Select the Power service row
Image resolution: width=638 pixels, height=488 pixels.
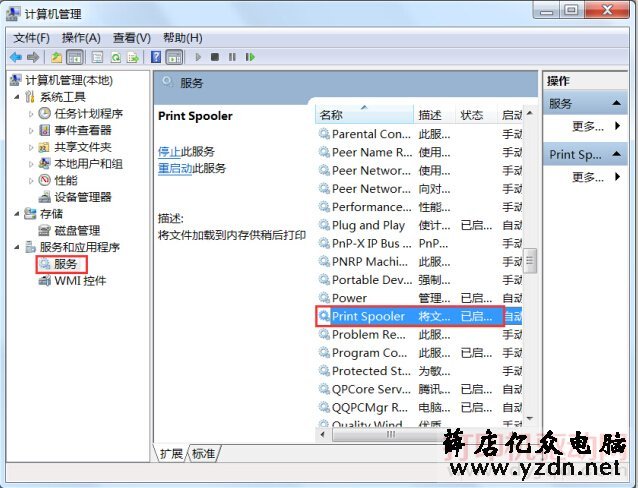(x=419, y=298)
